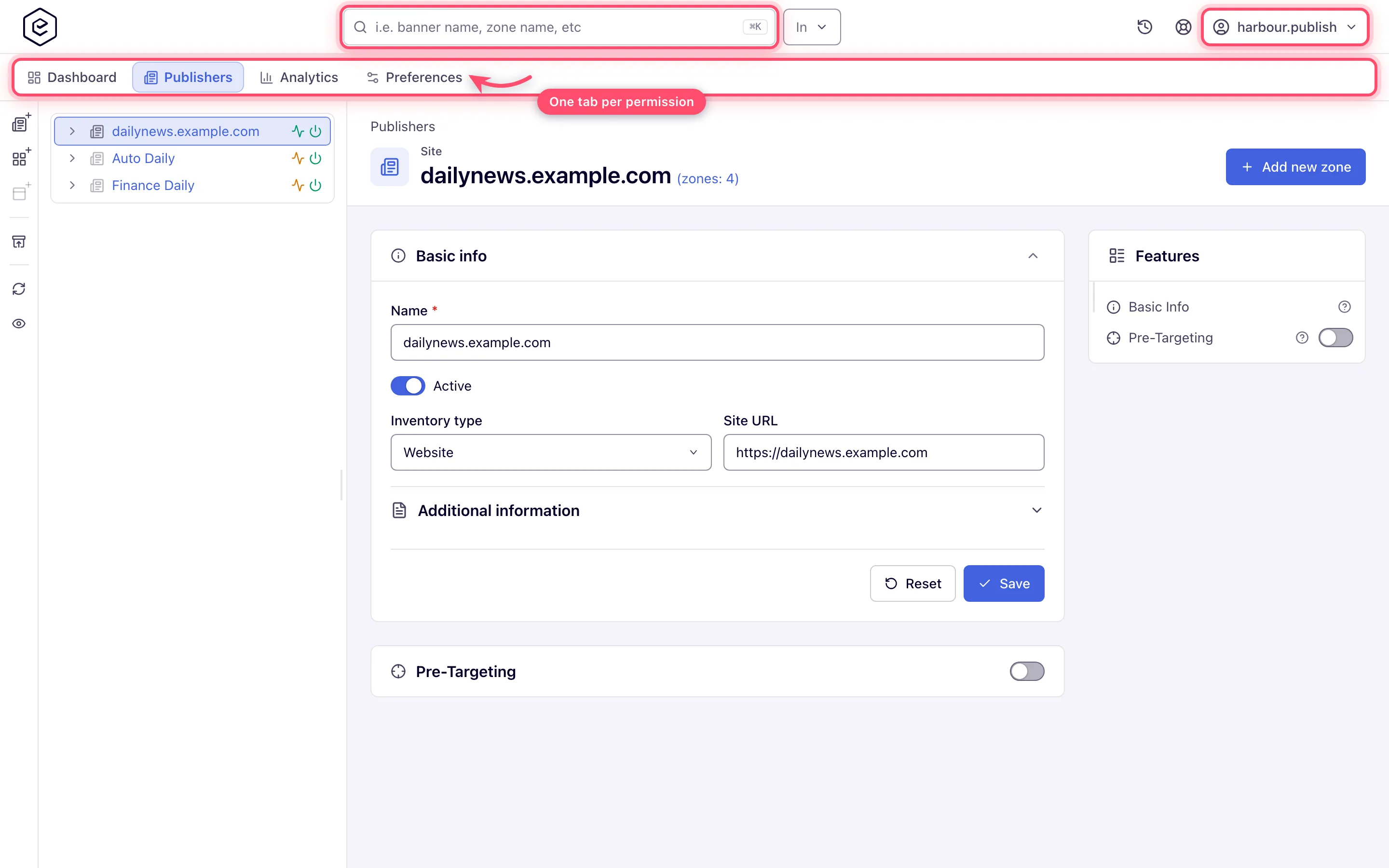Switch to the Preferences tab
1389x868 pixels.
click(414, 78)
